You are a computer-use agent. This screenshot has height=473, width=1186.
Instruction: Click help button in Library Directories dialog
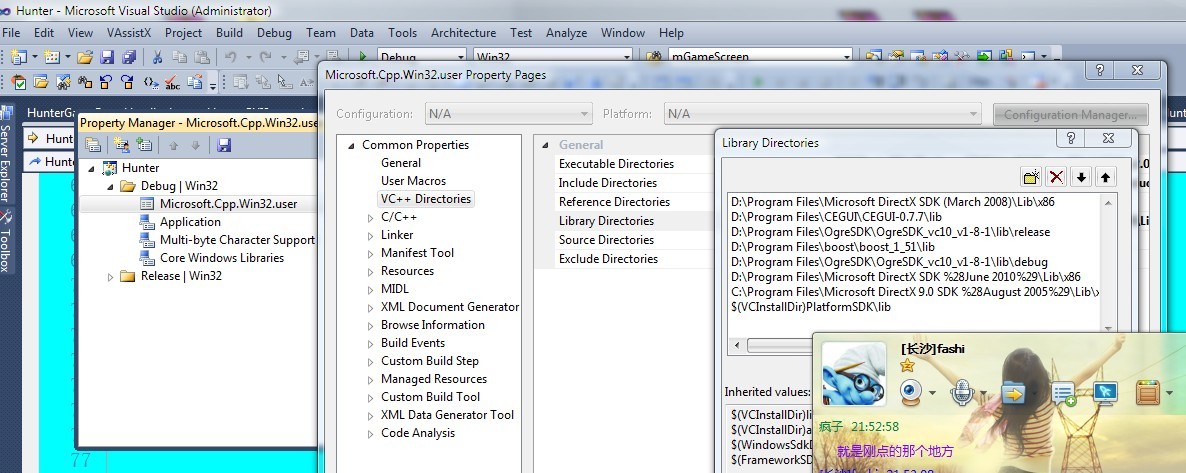1070,138
